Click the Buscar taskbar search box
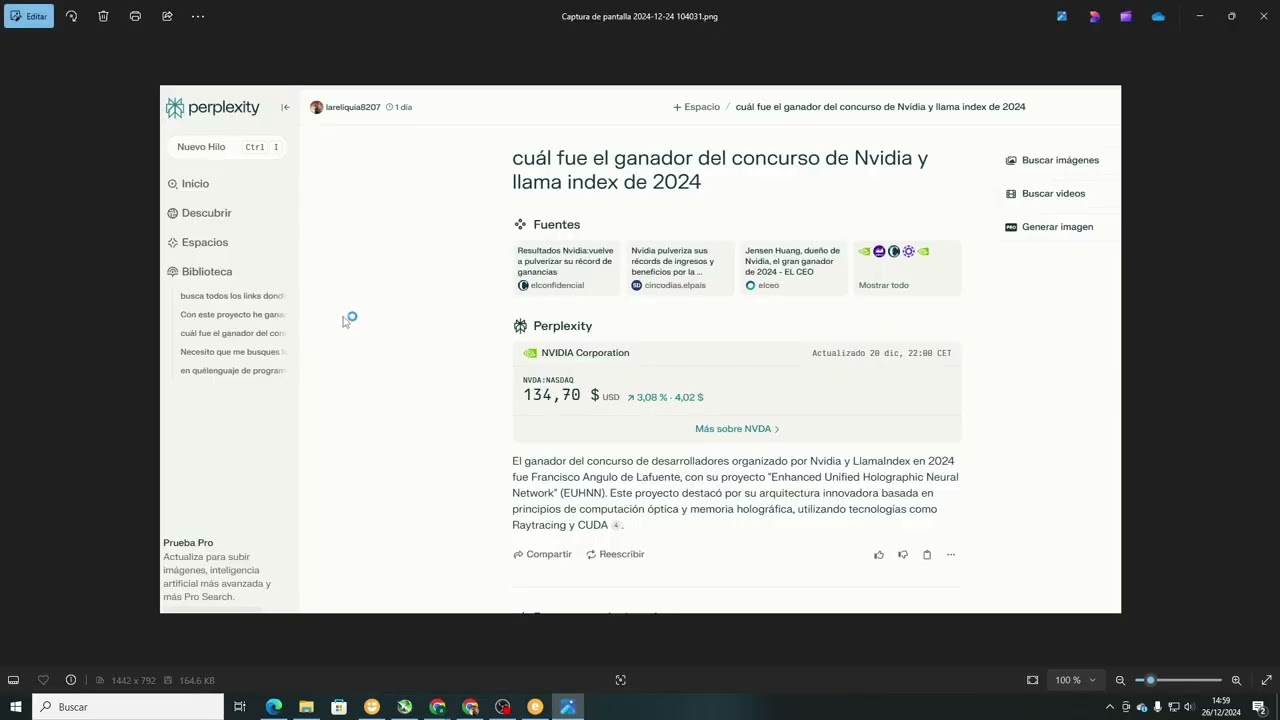1280x720 pixels. (x=127, y=707)
